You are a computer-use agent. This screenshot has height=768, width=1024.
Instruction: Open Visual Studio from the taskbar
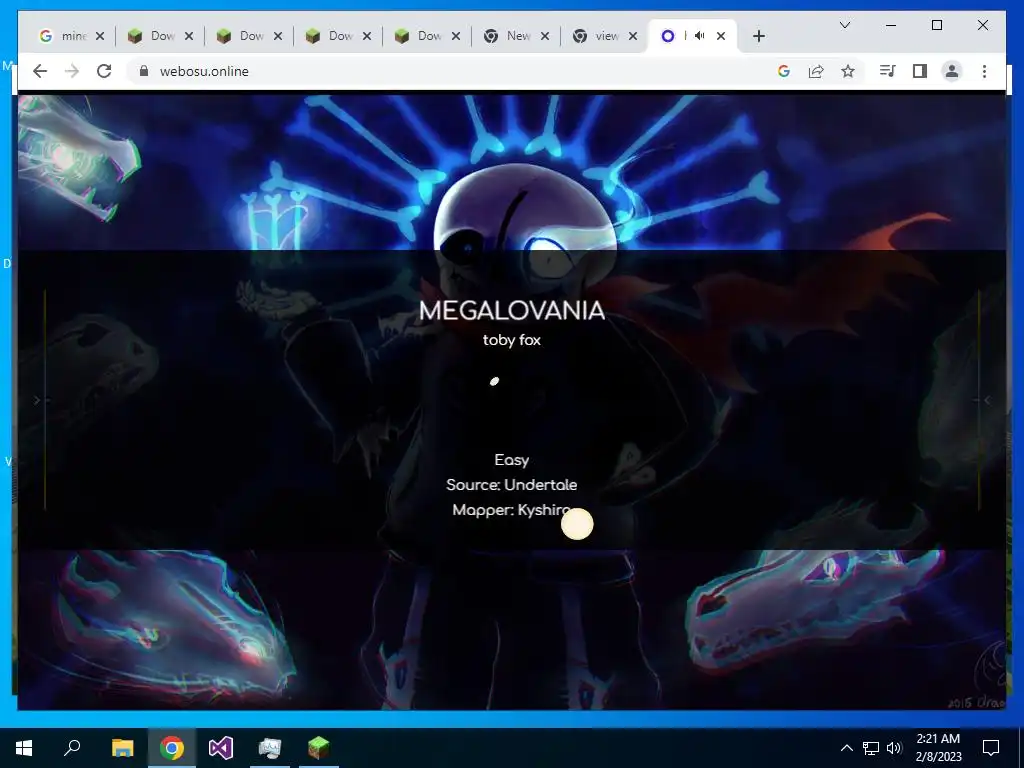(221, 748)
